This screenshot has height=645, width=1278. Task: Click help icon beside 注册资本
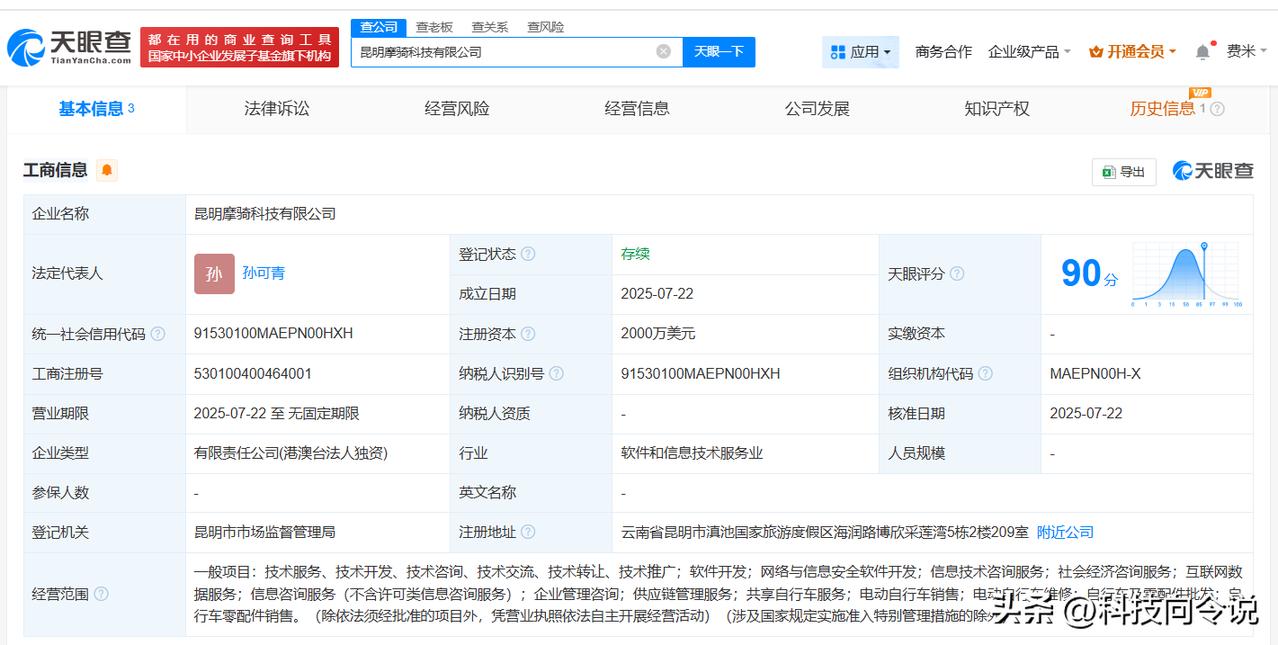(528, 334)
